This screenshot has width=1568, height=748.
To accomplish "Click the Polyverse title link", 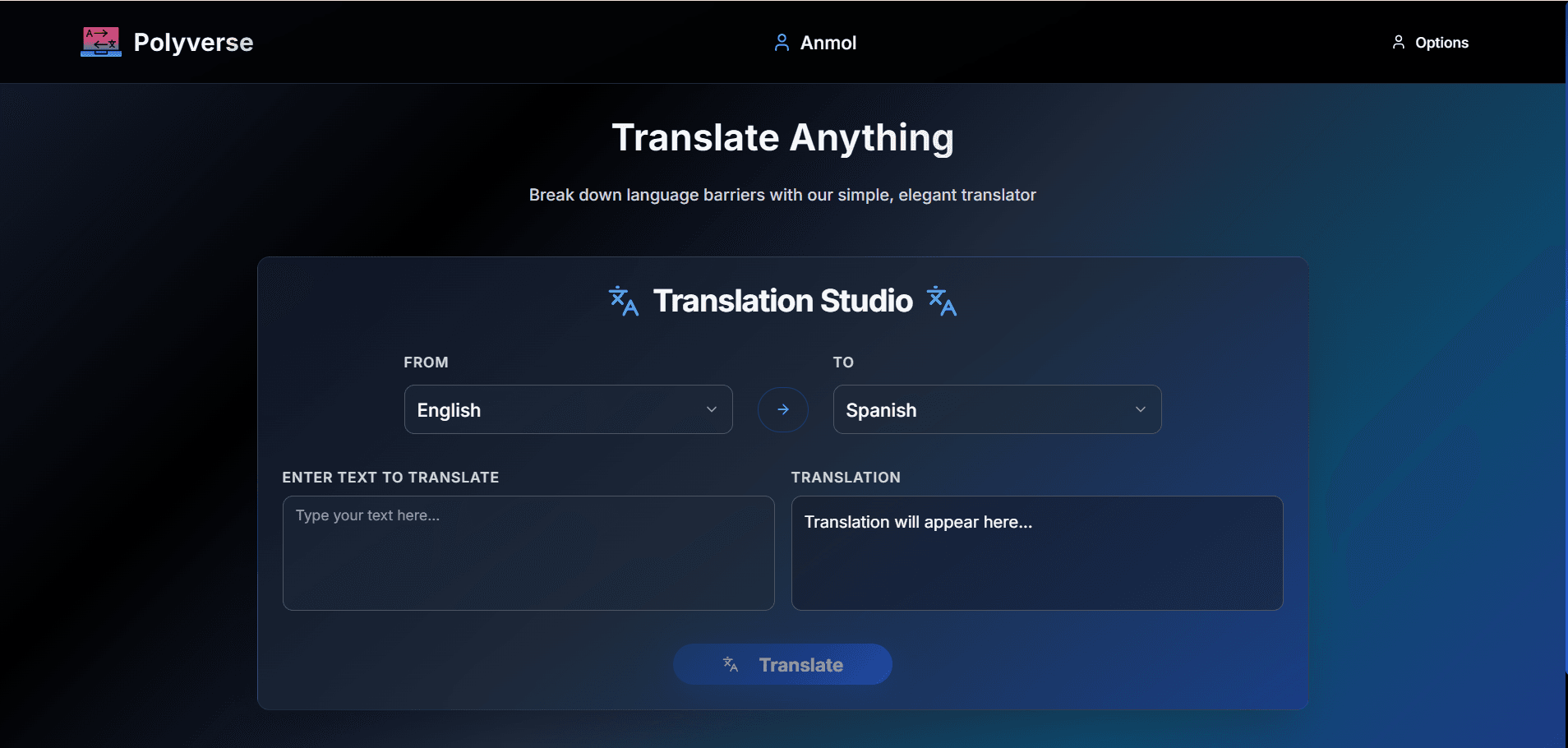I will click(194, 42).
